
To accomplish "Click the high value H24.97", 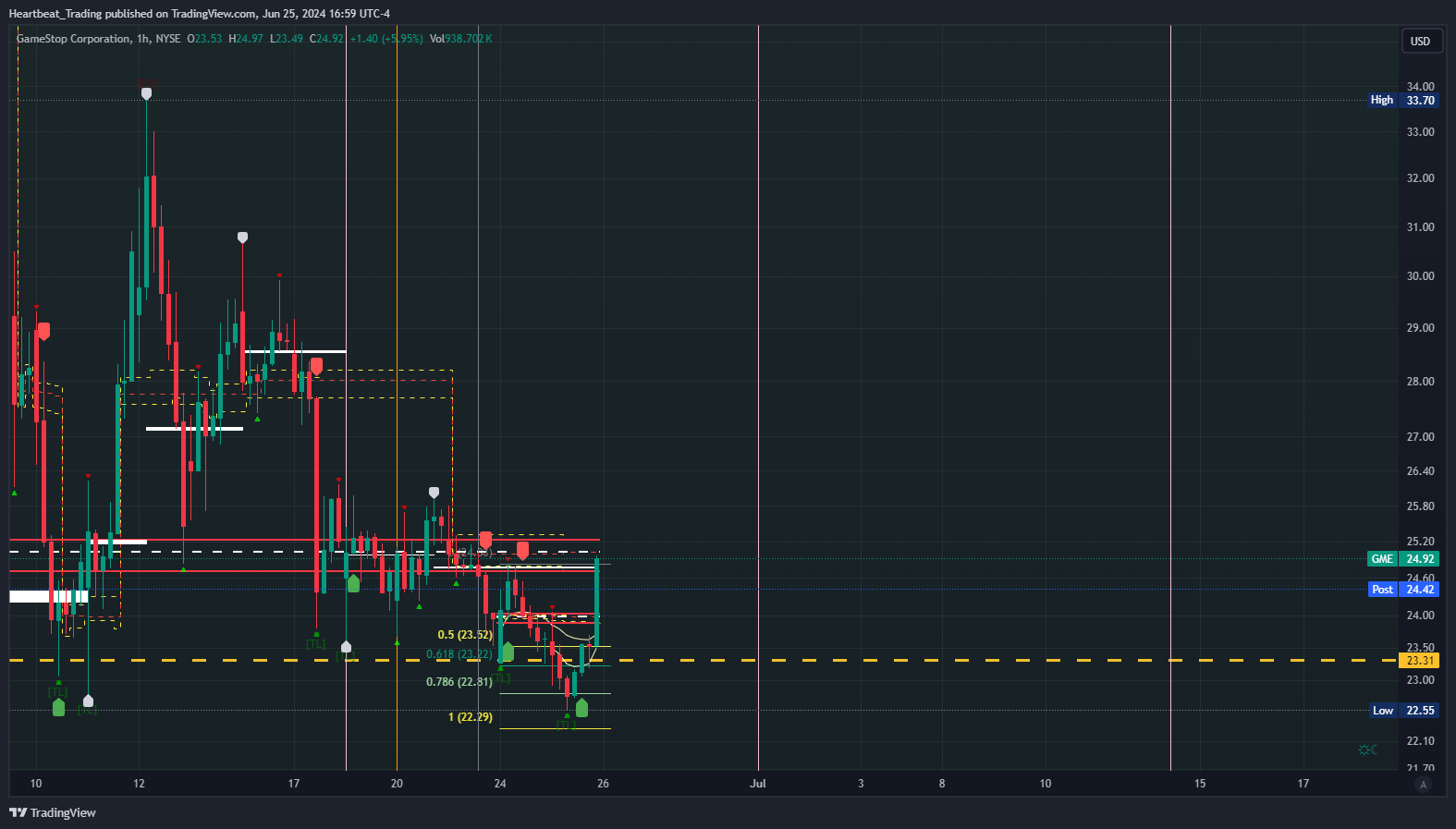I will pos(246,39).
